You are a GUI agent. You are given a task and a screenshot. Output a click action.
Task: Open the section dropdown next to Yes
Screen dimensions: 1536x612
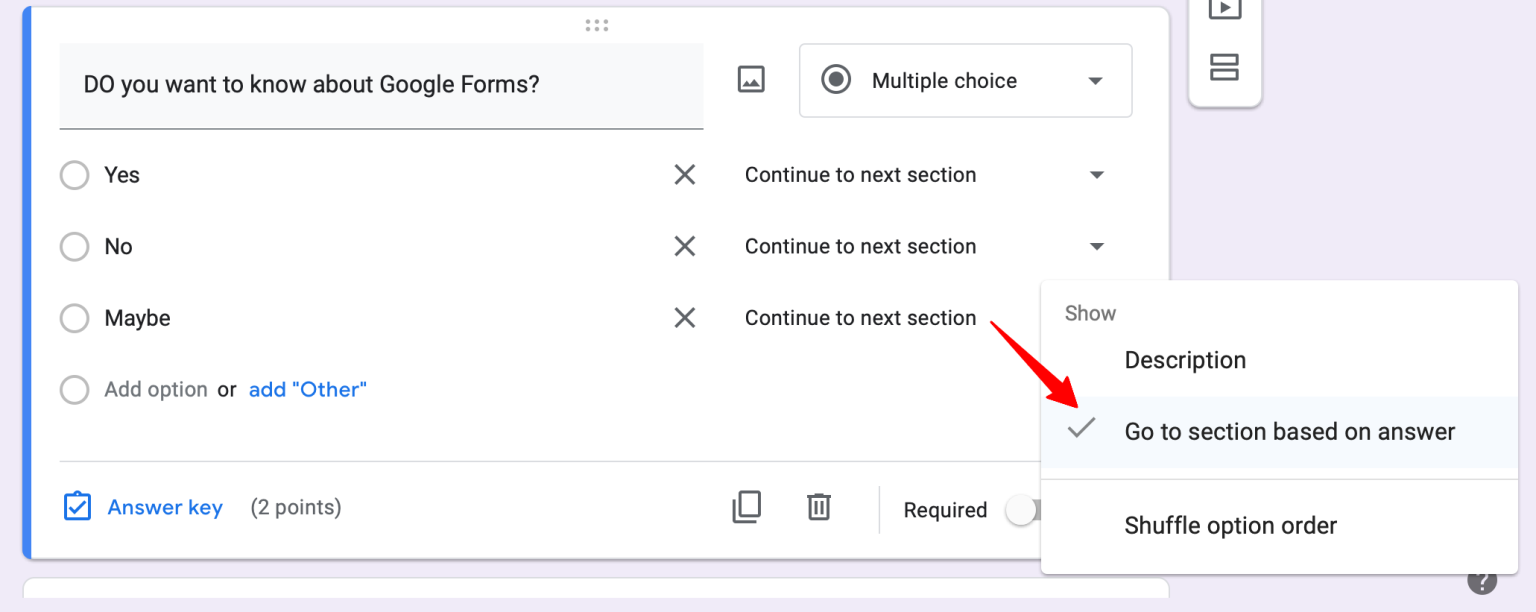point(1097,174)
